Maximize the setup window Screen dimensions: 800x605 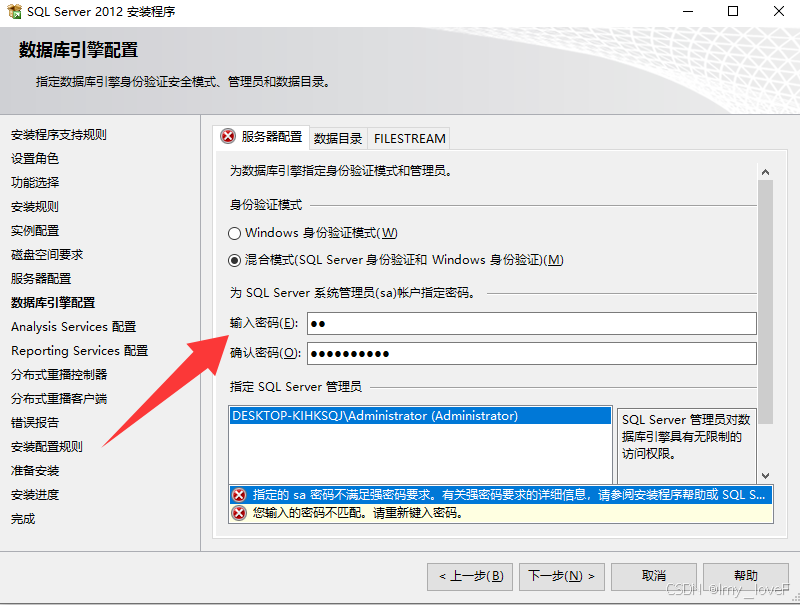coord(733,11)
